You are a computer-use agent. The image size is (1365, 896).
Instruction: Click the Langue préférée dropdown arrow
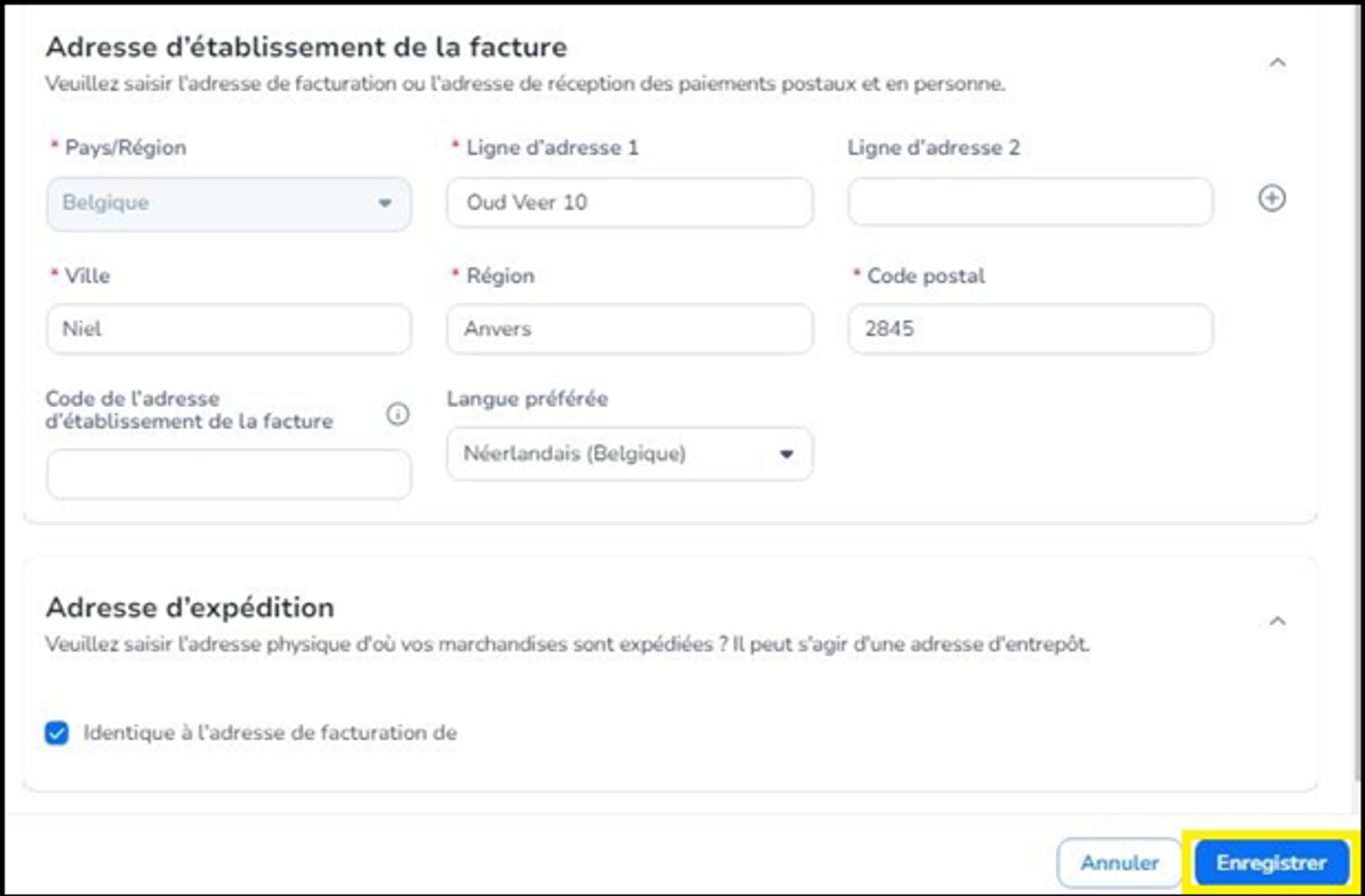click(786, 454)
